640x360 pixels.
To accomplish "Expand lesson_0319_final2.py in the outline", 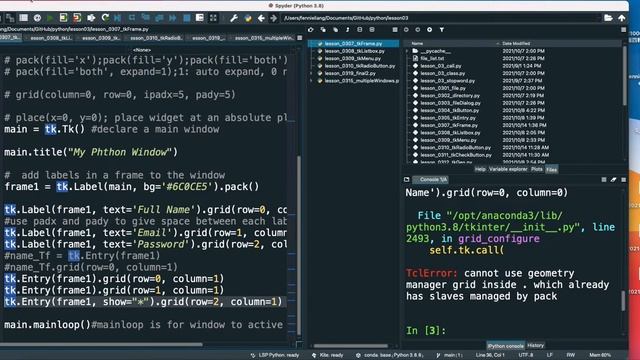I will (311, 73).
